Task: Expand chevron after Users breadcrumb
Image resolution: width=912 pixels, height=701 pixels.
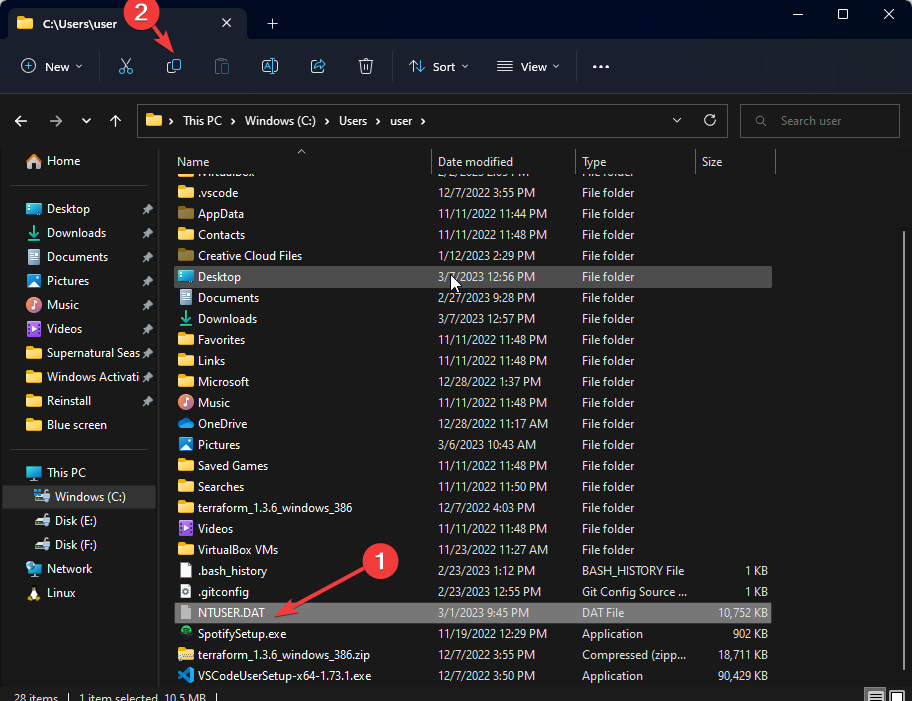Action: tap(378, 121)
